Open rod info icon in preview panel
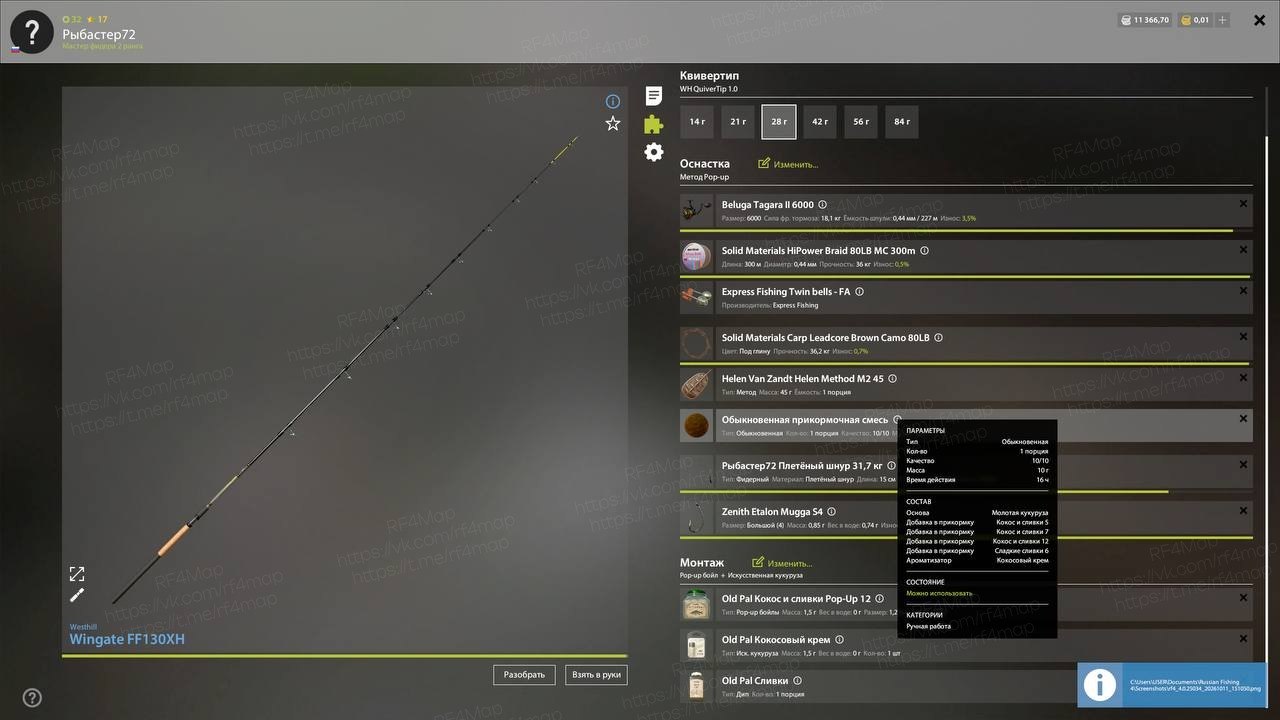The image size is (1280, 720). coord(613,101)
